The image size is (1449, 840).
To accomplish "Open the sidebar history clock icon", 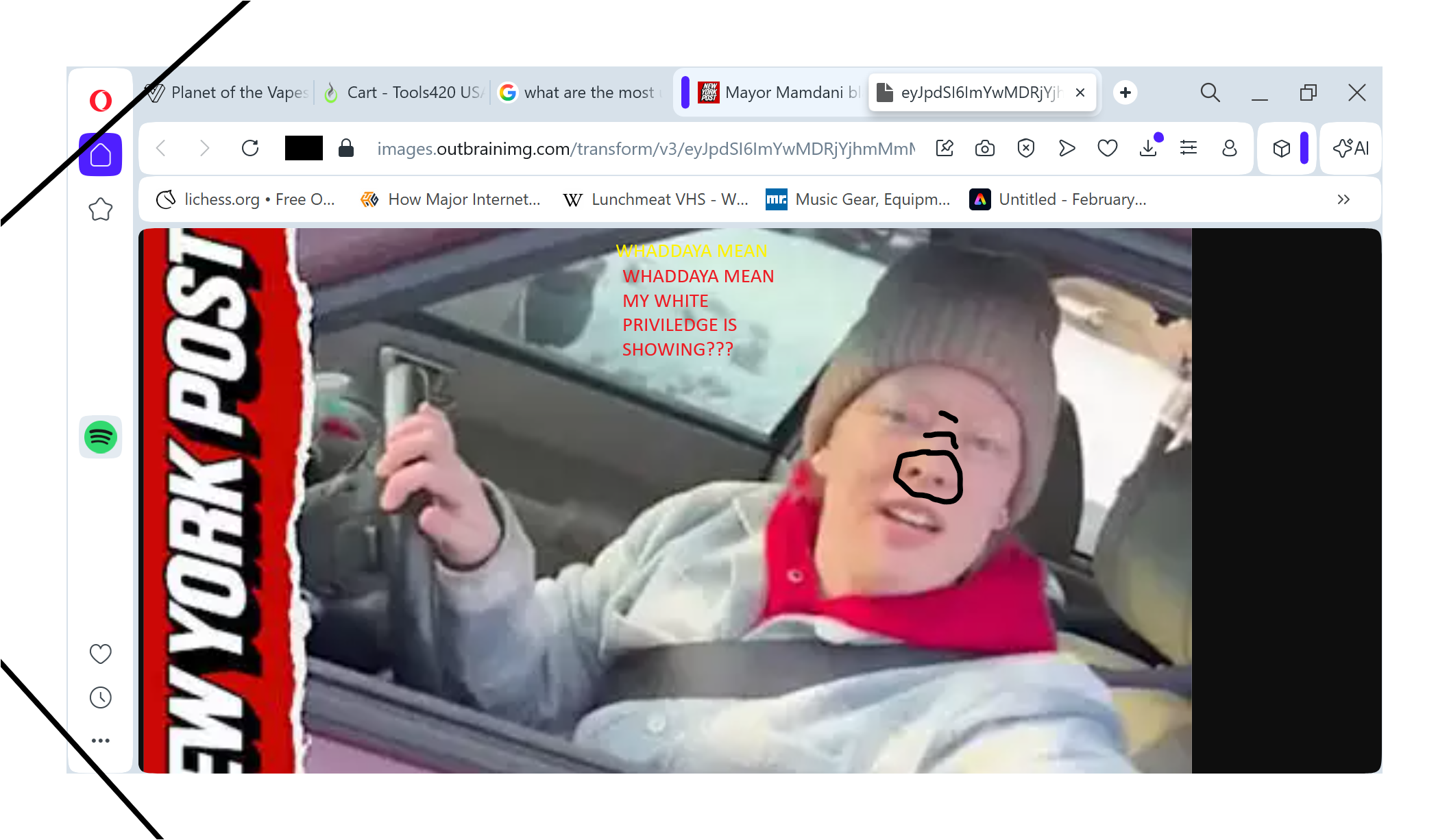I will click(101, 697).
